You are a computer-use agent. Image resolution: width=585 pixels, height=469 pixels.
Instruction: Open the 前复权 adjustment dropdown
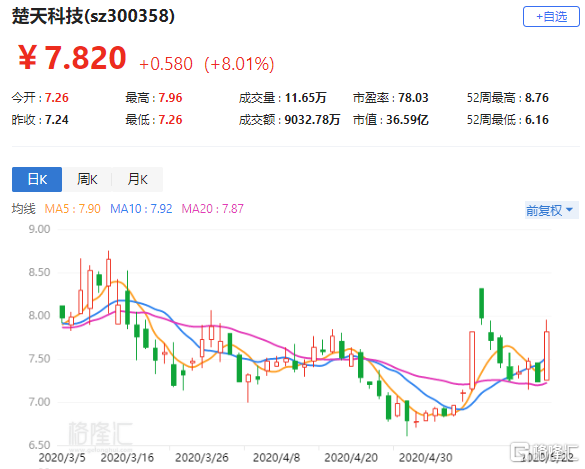(551, 210)
